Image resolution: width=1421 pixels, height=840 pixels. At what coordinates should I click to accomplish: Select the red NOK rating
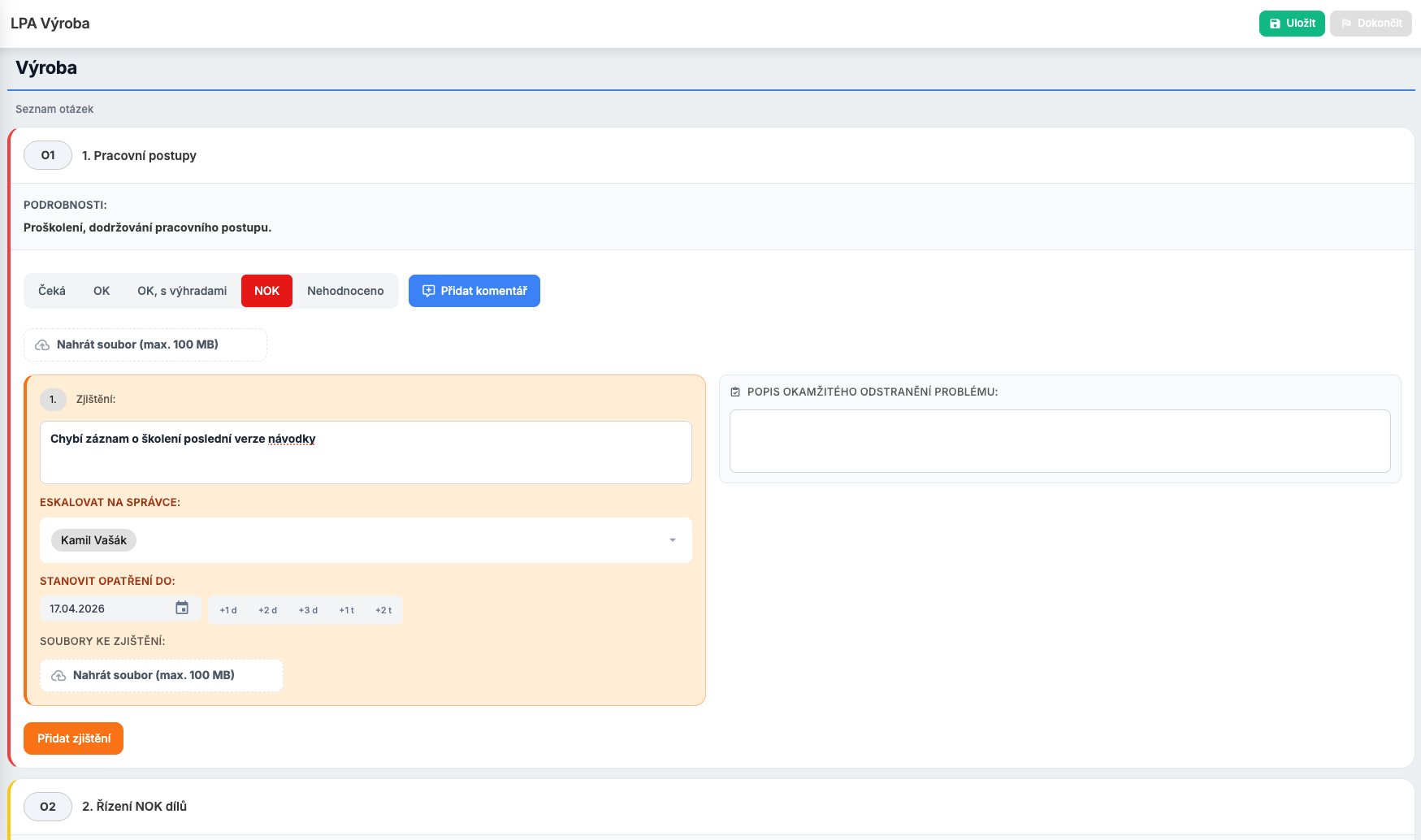[x=266, y=291]
